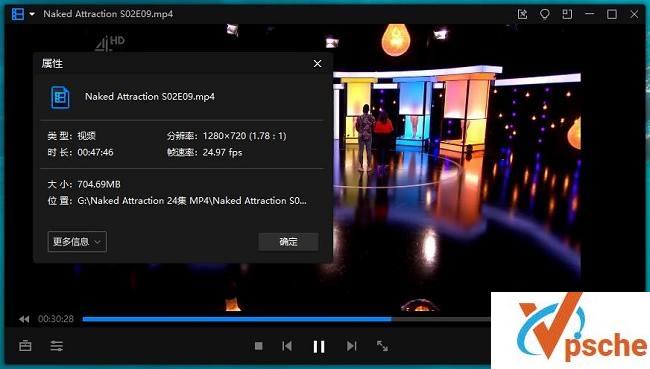The width and height of the screenshot is (650, 369).
Task: Open the toolbox icon at bottom left
Action: 25,345
